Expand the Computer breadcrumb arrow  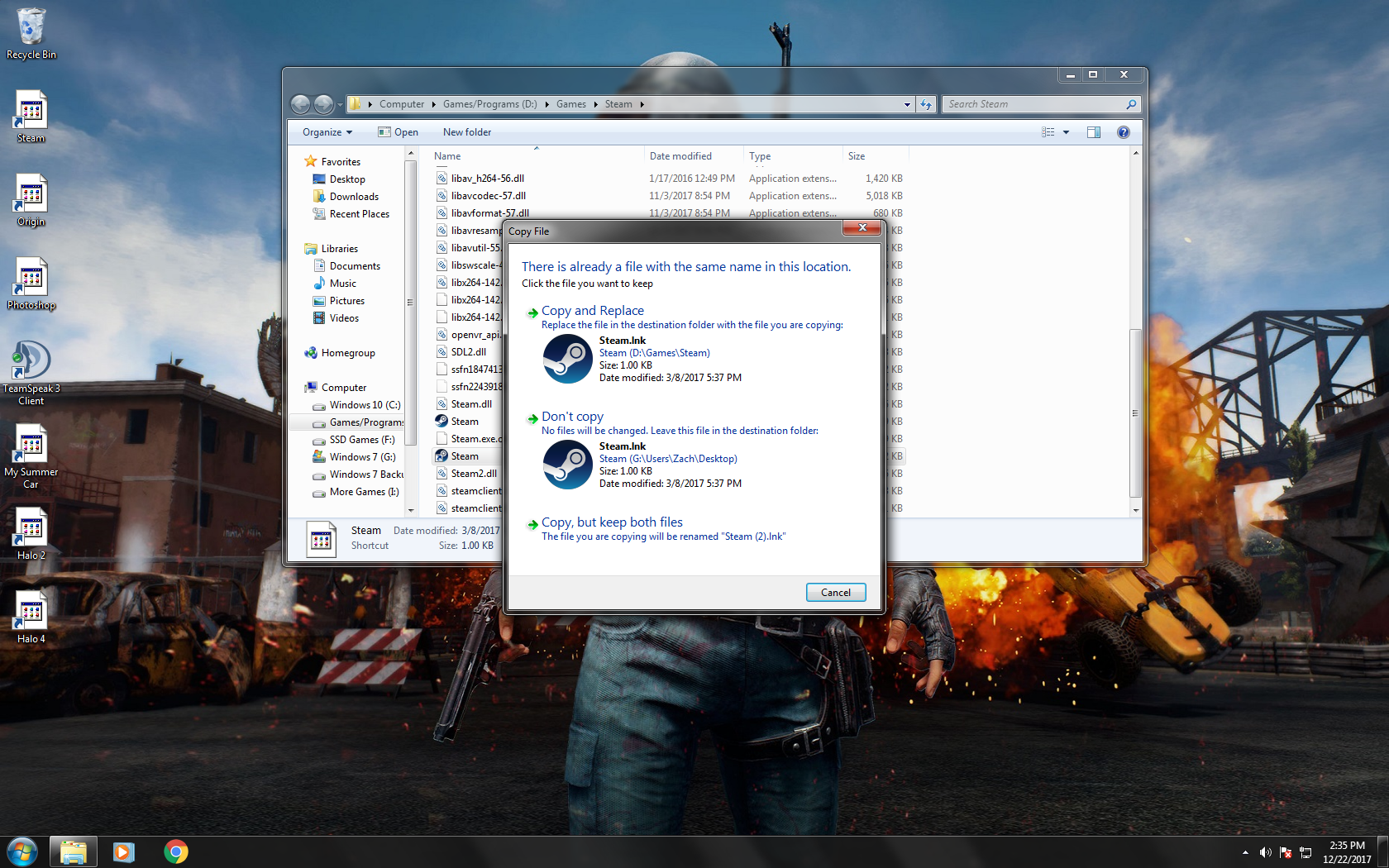(x=433, y=104)
